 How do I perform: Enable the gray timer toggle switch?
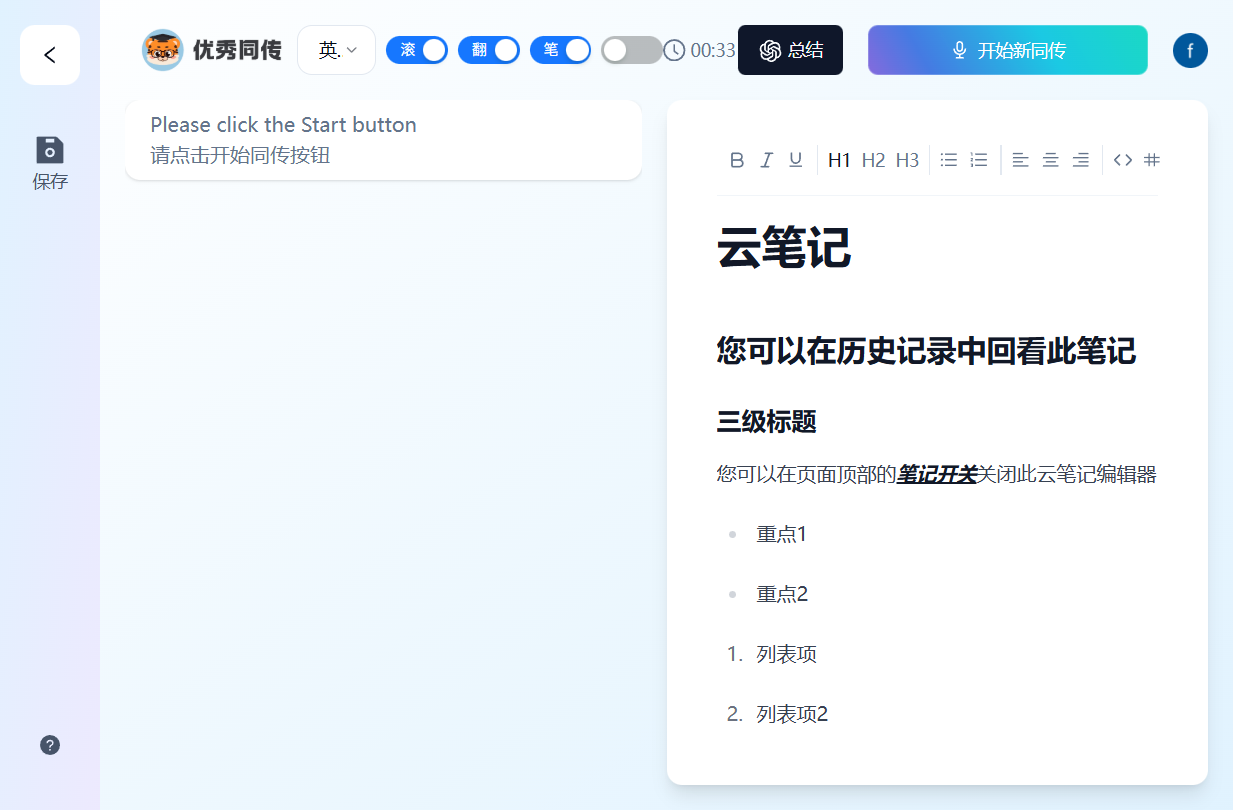[631, 50]
